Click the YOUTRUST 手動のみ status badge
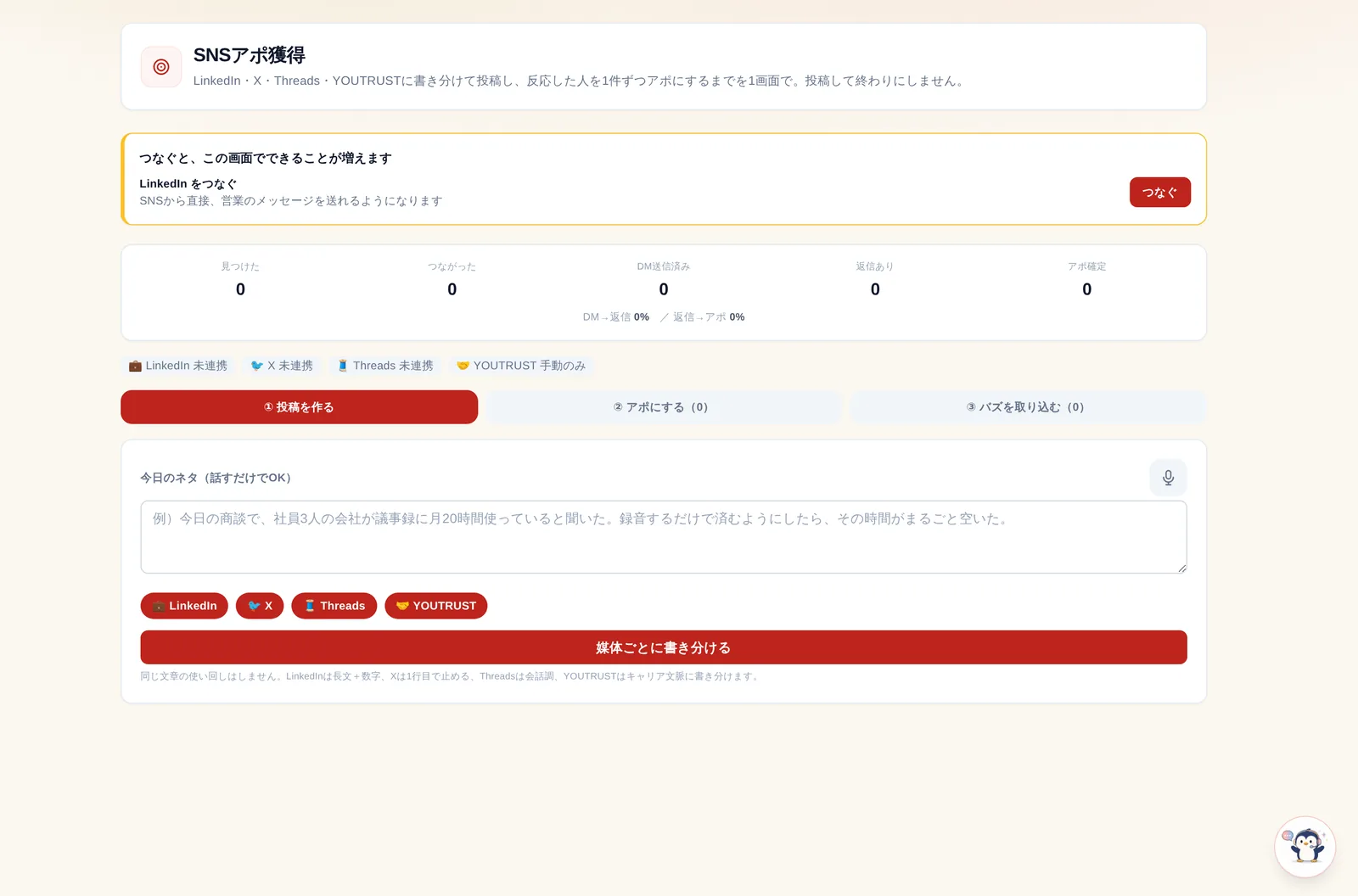Image resolution: width=1358 pixels, height=896 pixels. point(521,366)
